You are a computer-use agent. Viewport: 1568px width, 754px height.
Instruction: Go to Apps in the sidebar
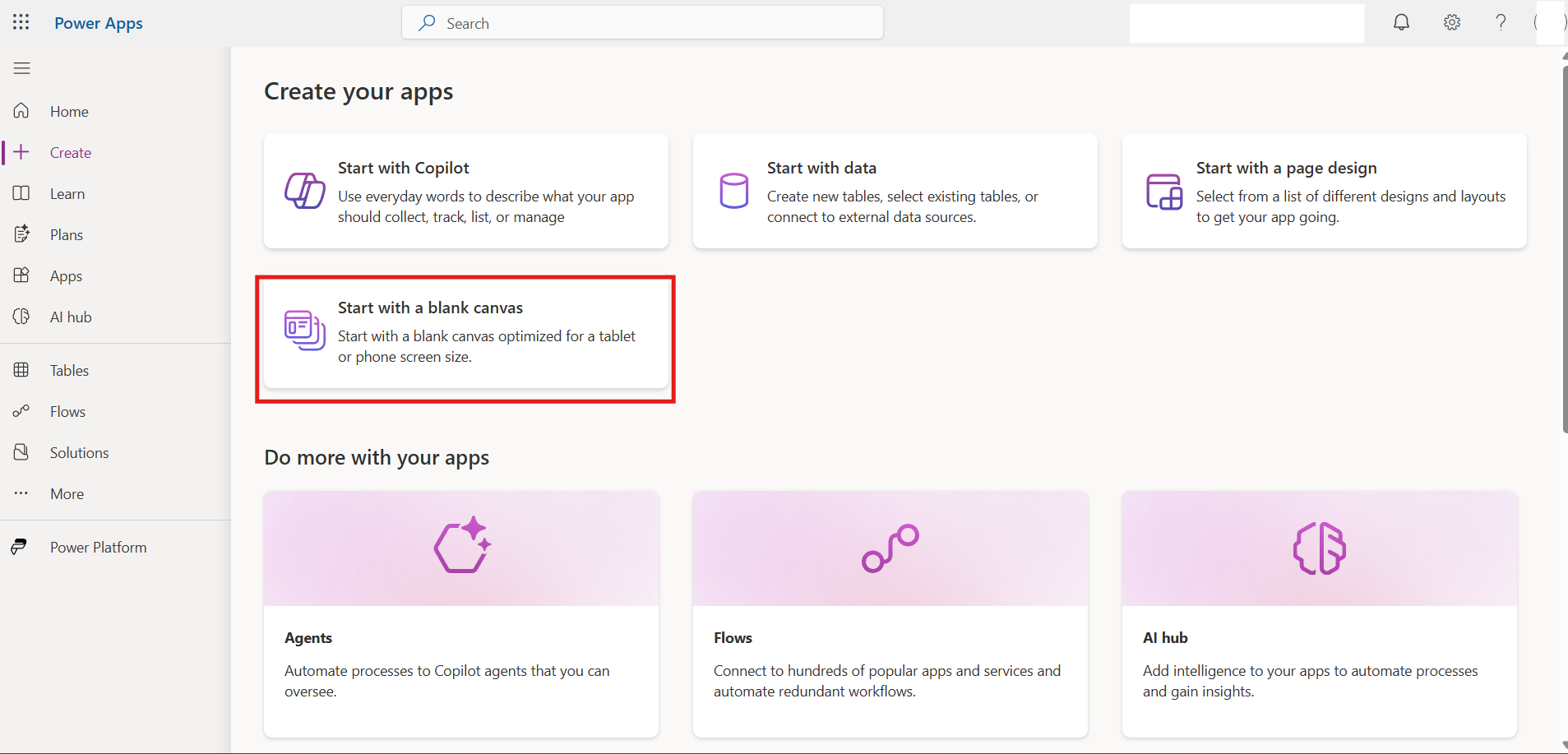[66, 275]
